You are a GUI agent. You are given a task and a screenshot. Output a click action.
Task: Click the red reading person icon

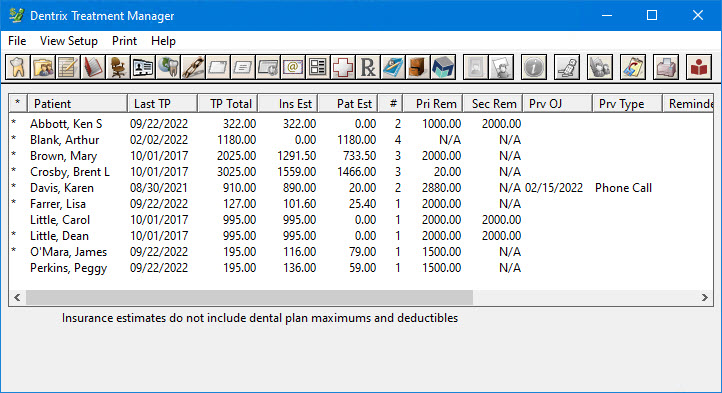699,68
